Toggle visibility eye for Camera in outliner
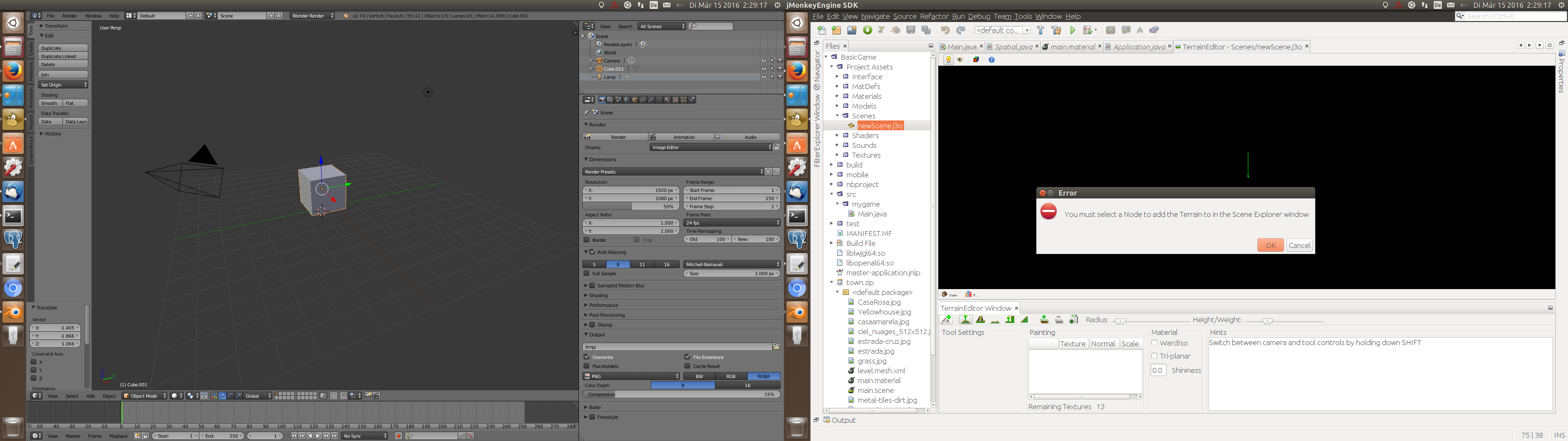 tap(764, 61)
